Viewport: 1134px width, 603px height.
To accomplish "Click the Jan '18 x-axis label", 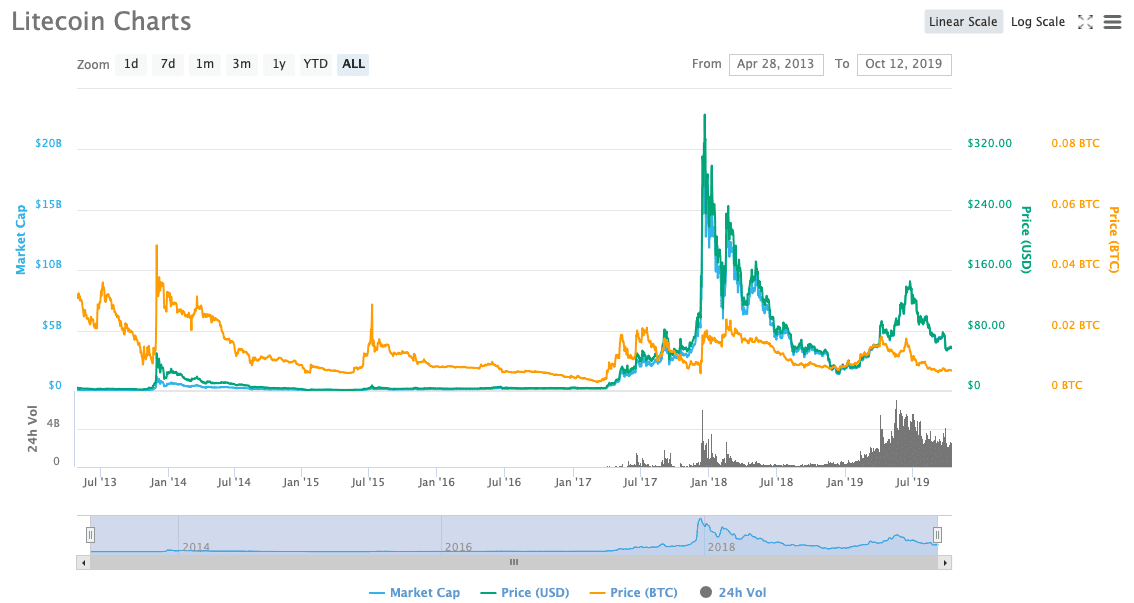I will point(709,482).
